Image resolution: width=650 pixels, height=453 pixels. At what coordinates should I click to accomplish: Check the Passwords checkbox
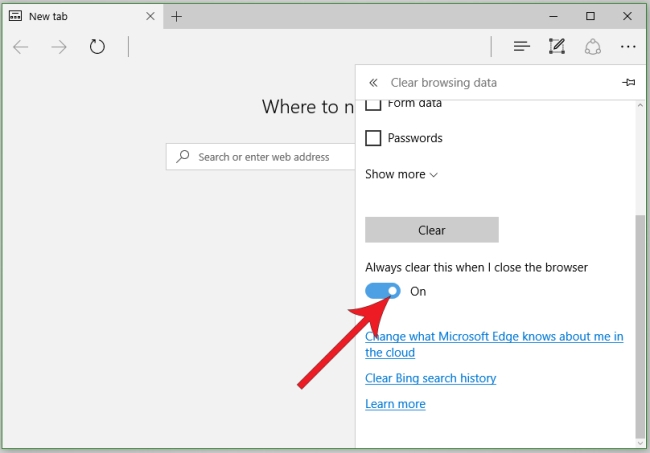click(373, 138)
